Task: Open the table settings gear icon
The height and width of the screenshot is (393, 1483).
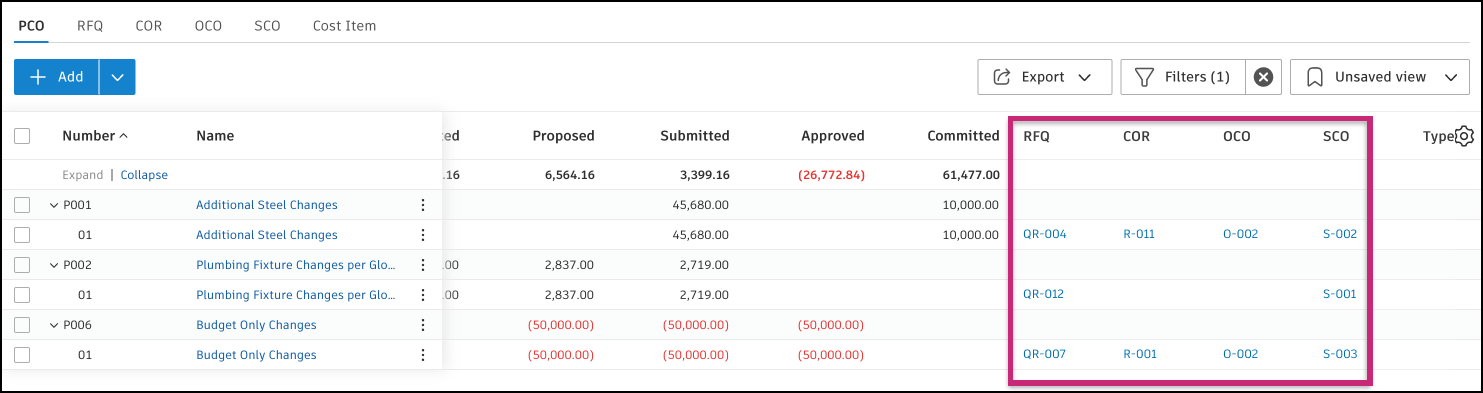Action: tap(1464, 136)
